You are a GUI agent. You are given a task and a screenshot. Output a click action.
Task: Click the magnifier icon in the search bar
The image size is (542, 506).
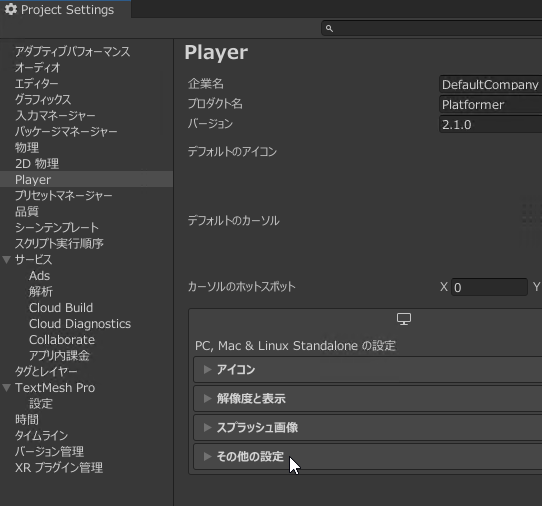click(329, 28)
